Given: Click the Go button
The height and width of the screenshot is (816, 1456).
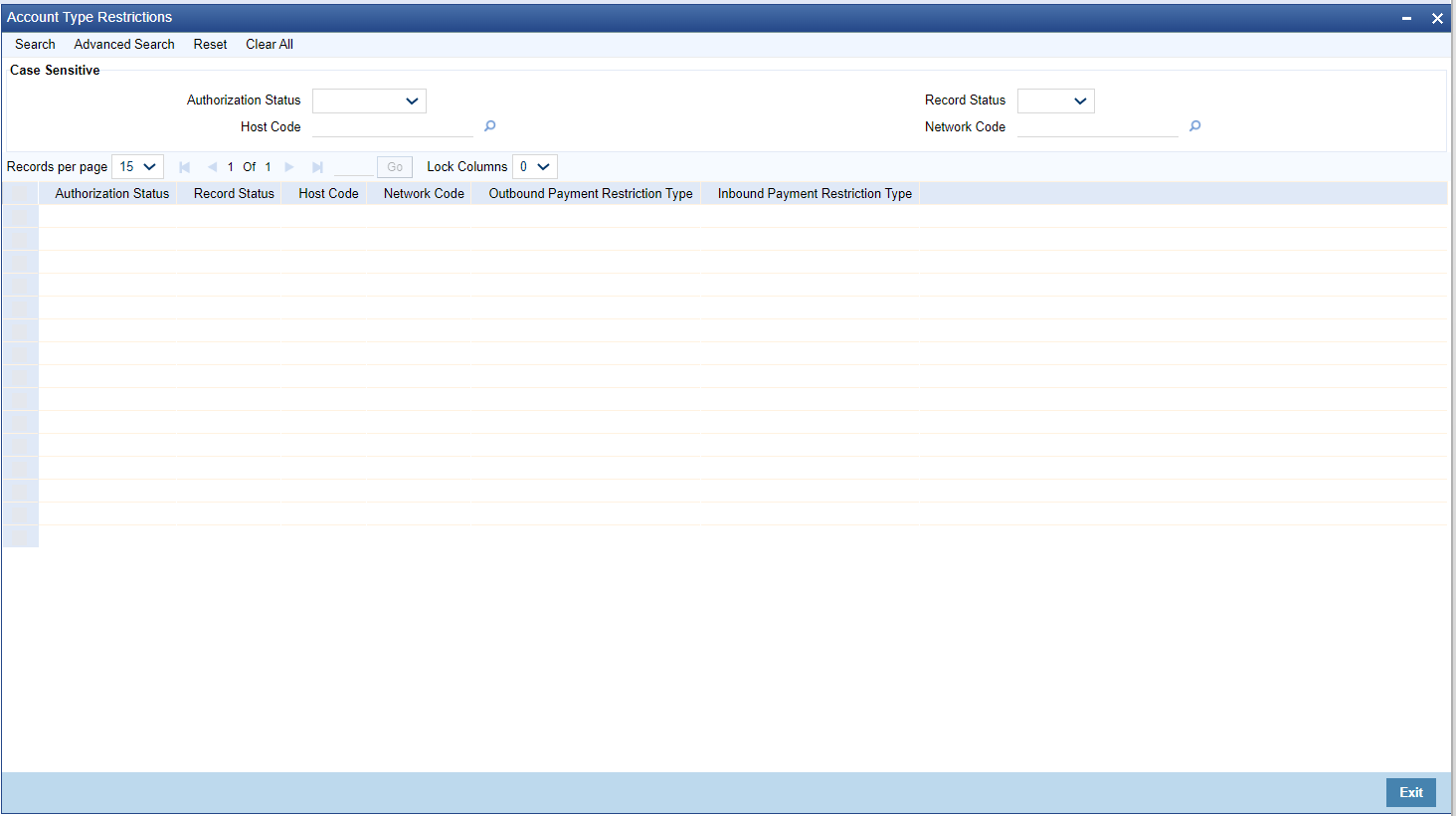Looking at the screenshot, I should tap(395, 167).
